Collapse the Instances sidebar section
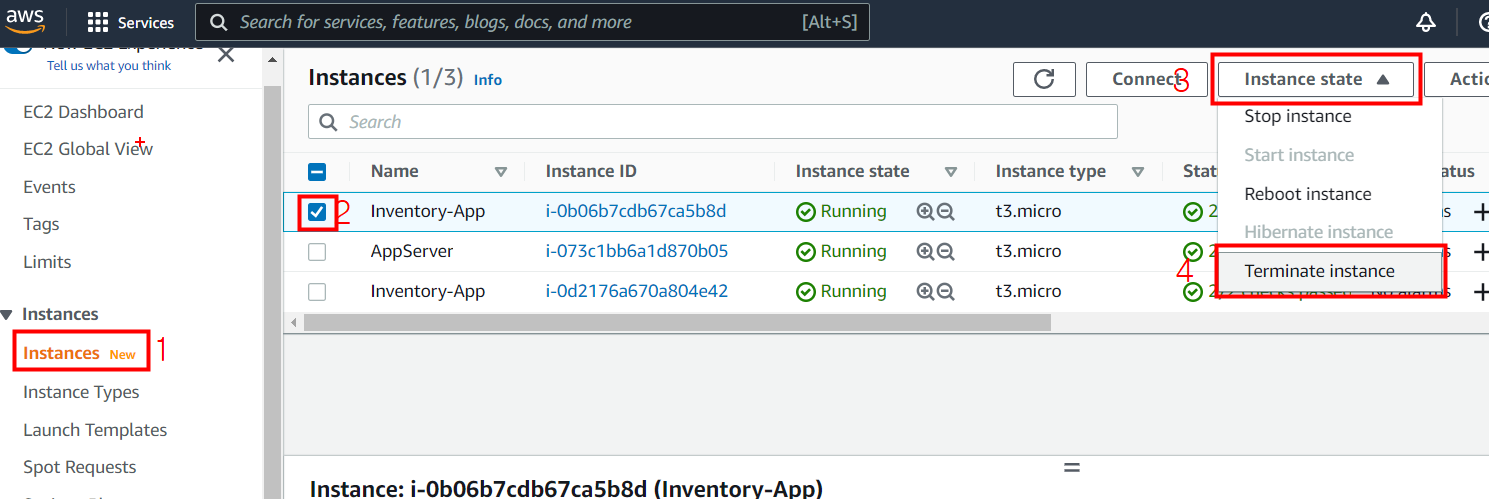 pos(6,315)
